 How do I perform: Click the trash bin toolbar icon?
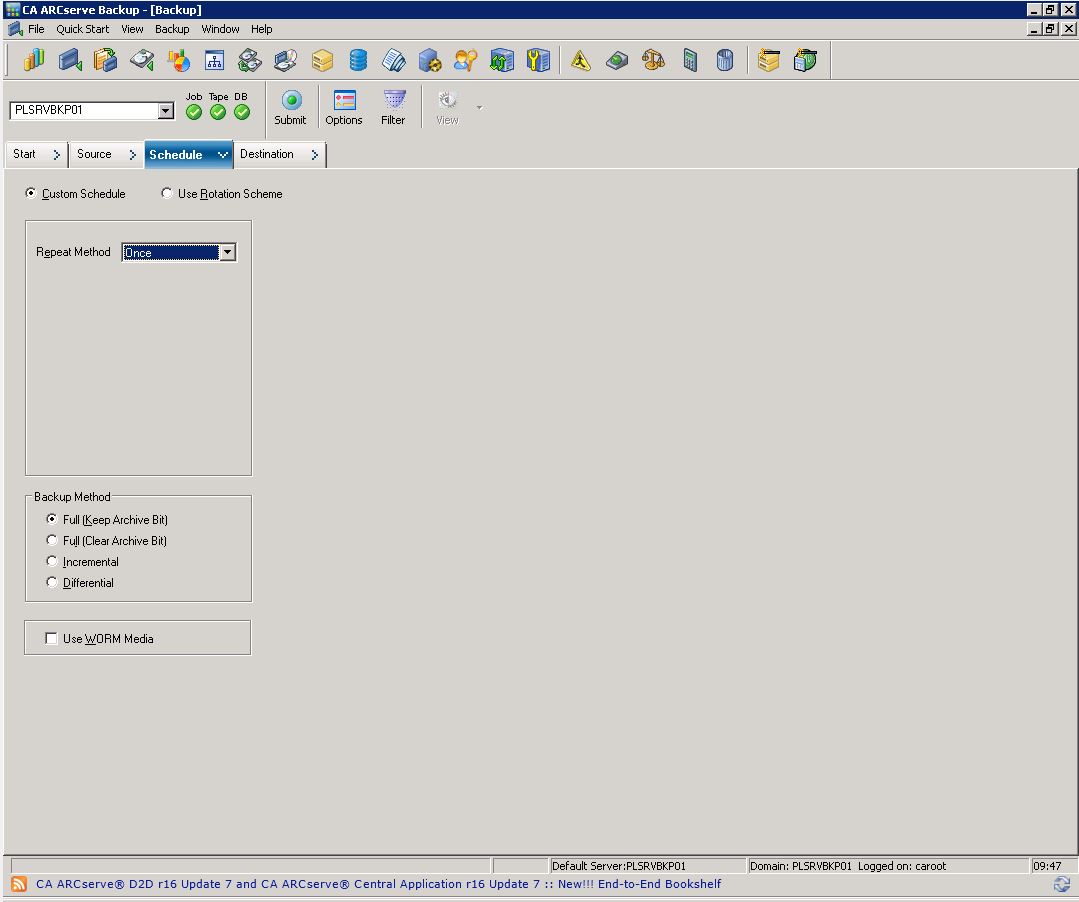pos(725,61)
